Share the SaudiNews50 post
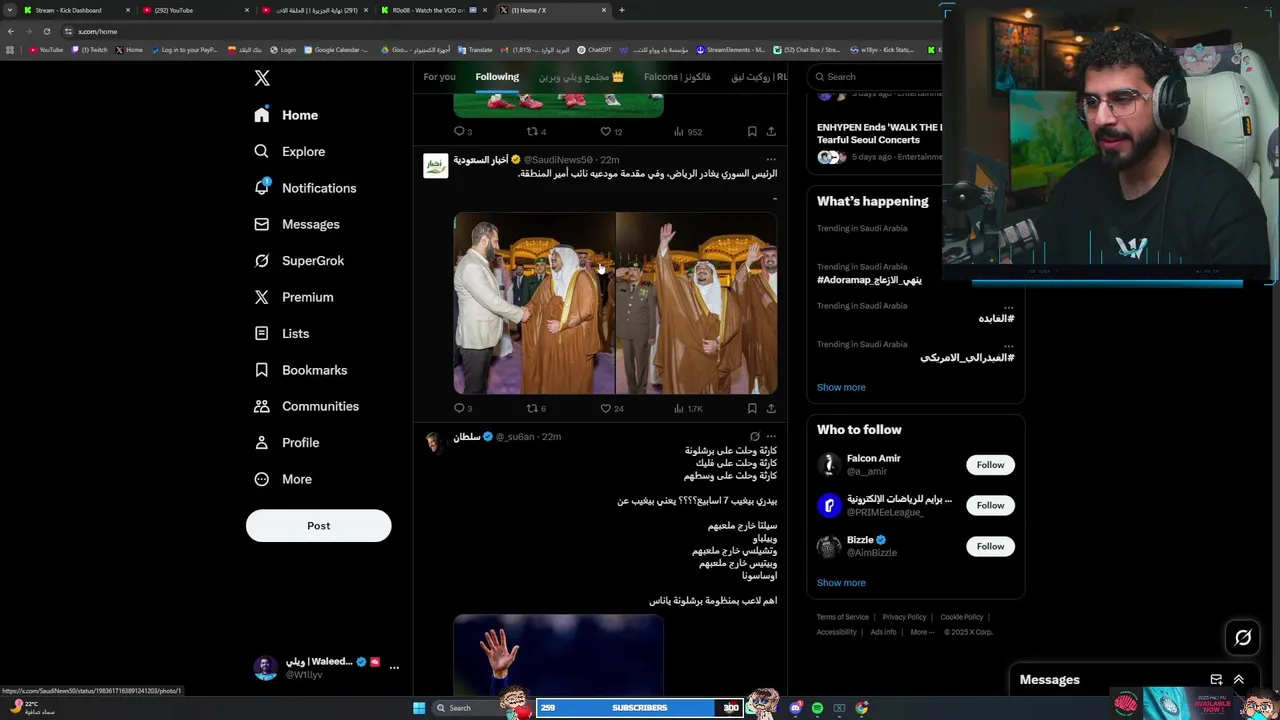Image resolution: width=1280 pixels, height=720 pixels. (771, 408)
